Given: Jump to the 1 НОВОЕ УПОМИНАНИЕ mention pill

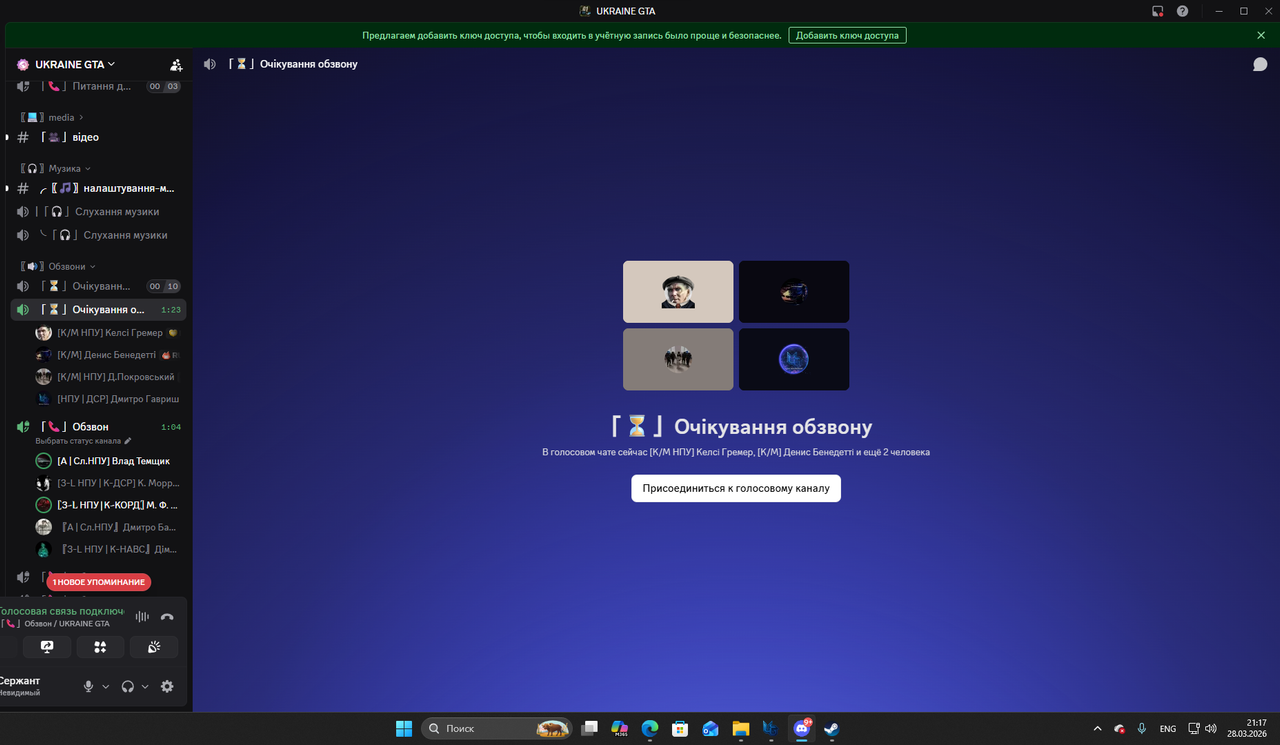Looking at the screenshot, I should [98, 582].
